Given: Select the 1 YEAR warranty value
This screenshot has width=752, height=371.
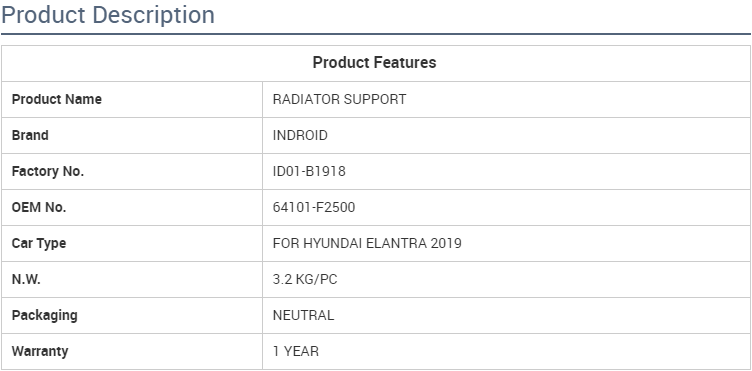Looking at the screenshot, I should pyautogui.click(x=296, y=351).
